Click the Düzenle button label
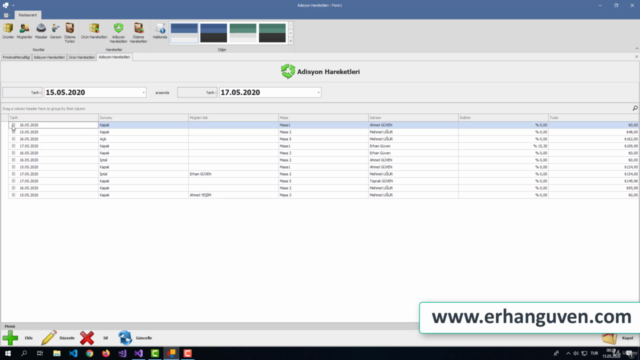The height and width of the screenshot is (360, 640). (67, 338)
